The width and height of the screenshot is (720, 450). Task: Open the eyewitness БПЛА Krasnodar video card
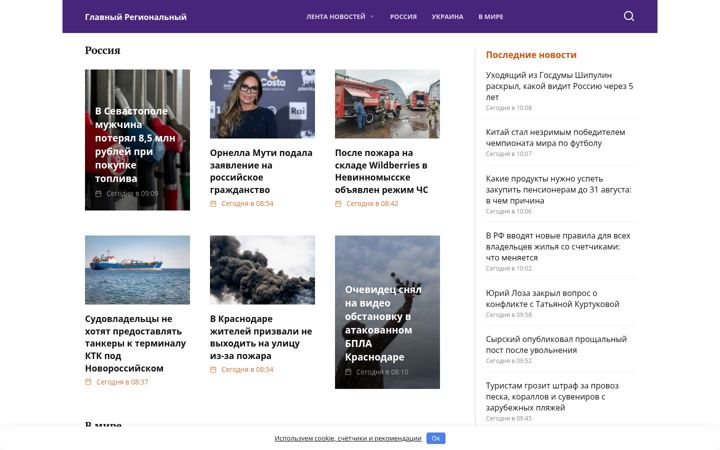387,312
